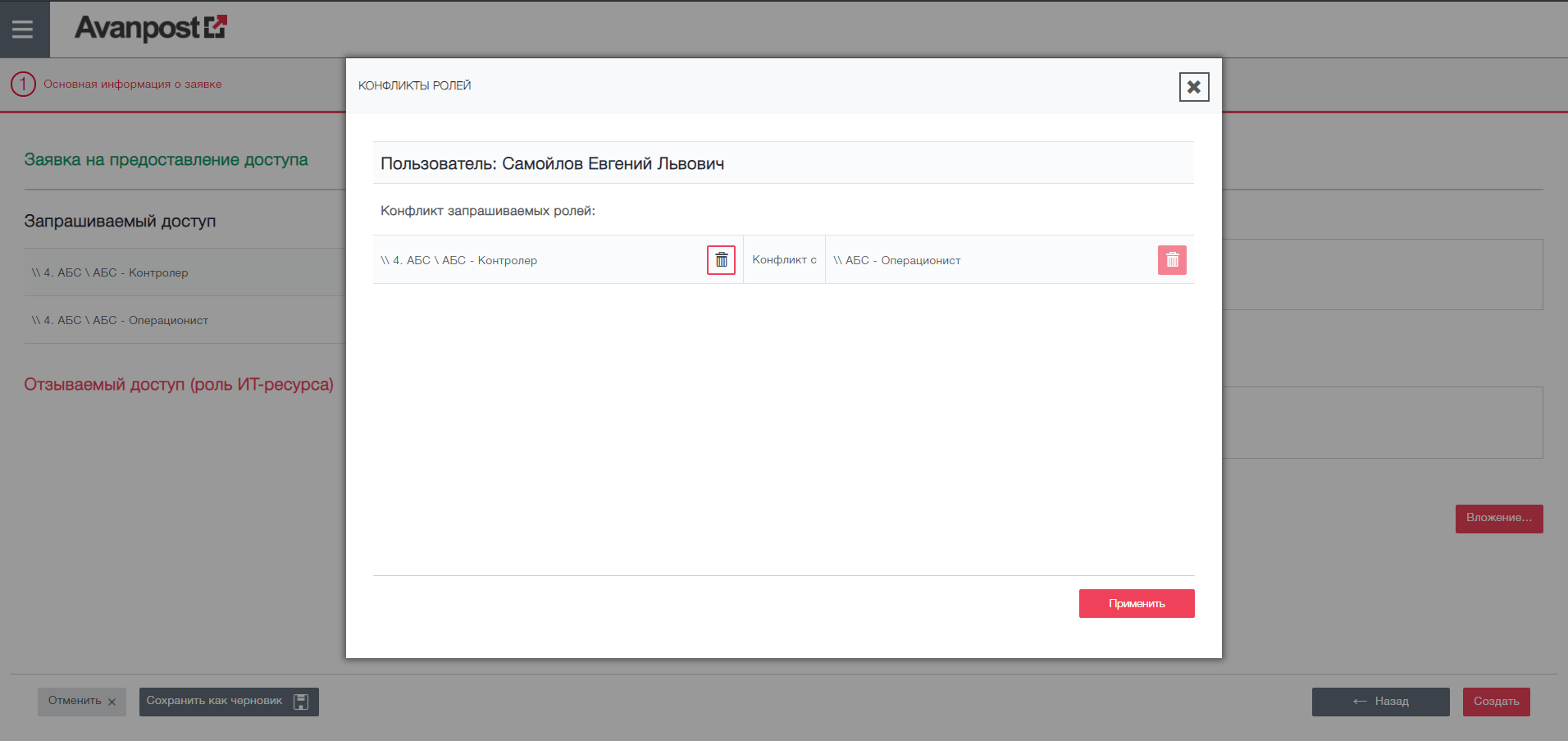Screen dimensions: 1568x741
Task: Apply the role conflict resolution with Применить
Action: click(1137, 603)
